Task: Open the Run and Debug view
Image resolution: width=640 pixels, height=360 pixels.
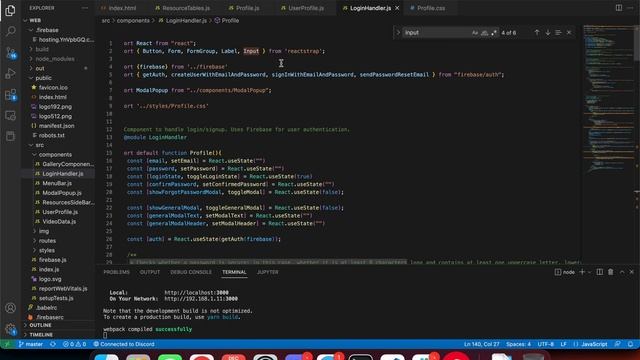Action: [11, 74]
